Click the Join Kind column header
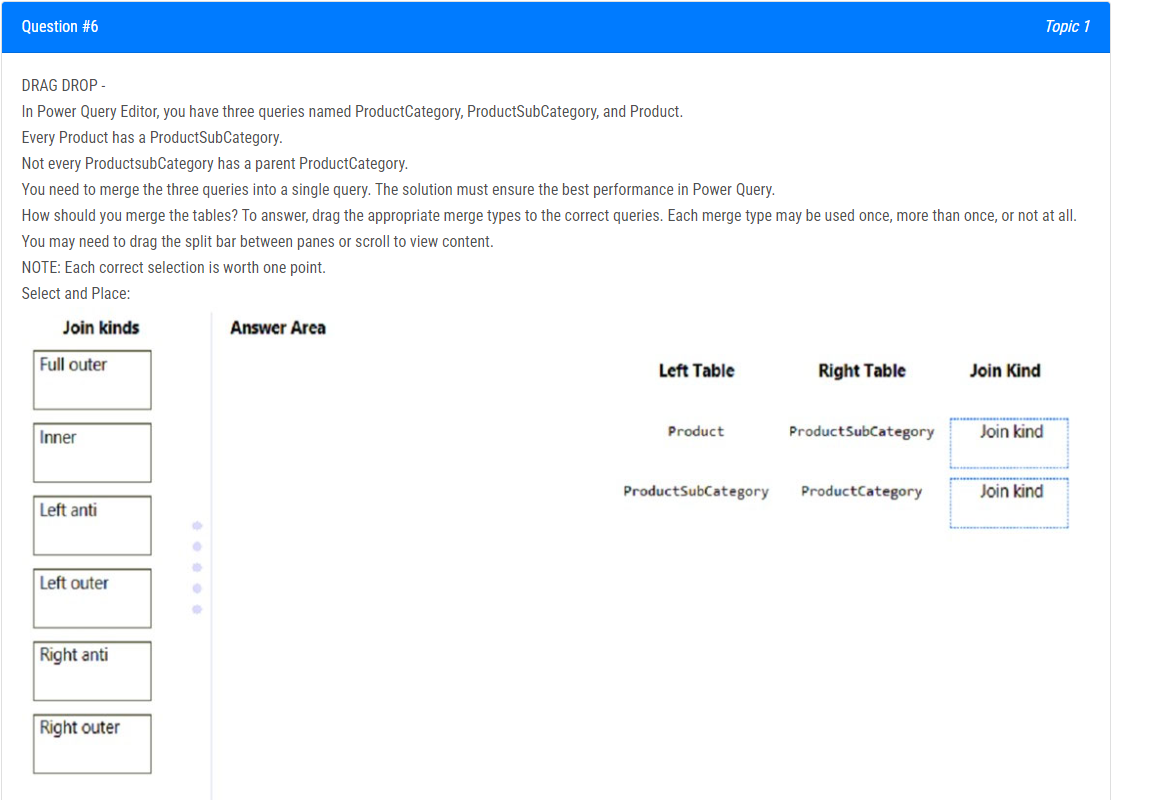The image size is (1149, 800). [1005, 371]
